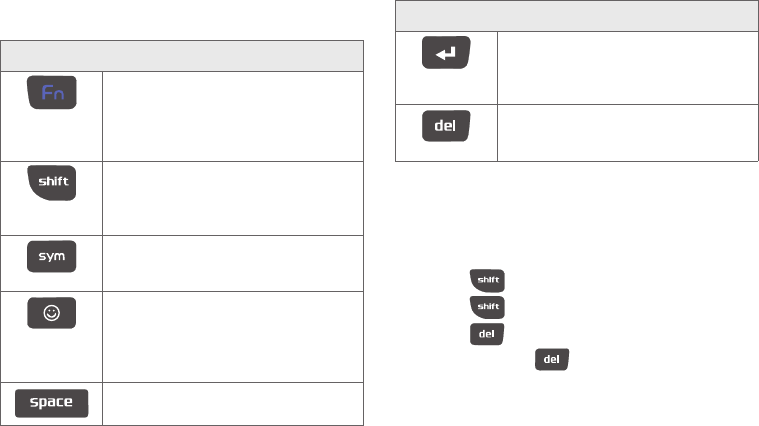The image size is (759, 426).
Task: Click the blue Fn key icon
Action: [x=52, y=92]
